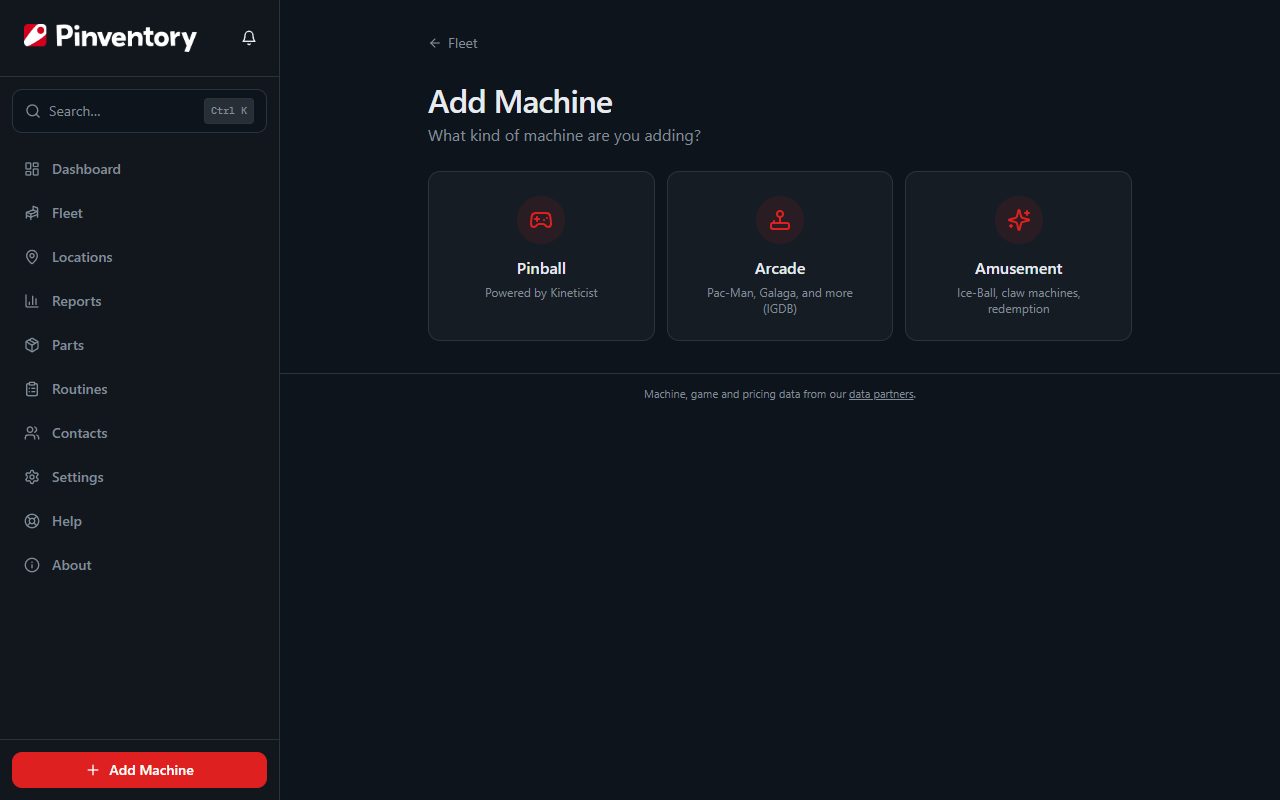The width and height of the screenshot is (1280, 800).
Task: Click the Settings gear icon
Action: [32, 477]
